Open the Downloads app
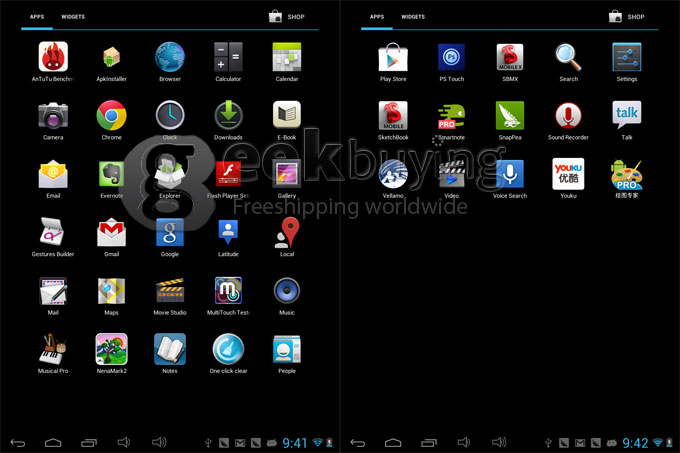The image size is (680, 453). [x=228, y=115]
